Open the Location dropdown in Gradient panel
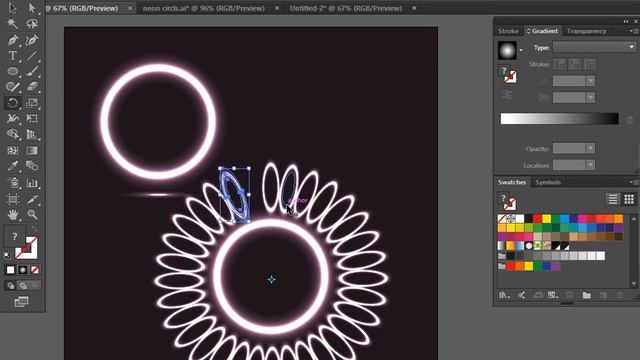The image size is (640, 360). click(x=590, y=165)
